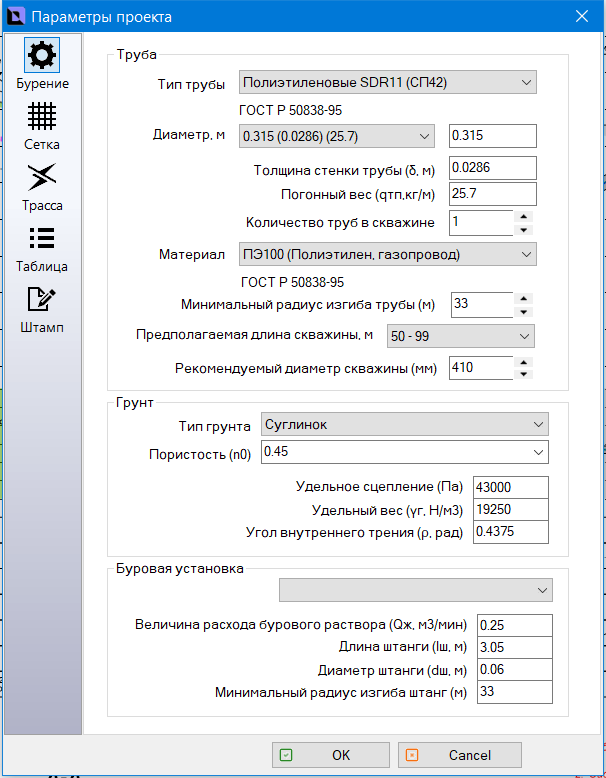This screenshot has width=606, height=778.
Task: Click the ГОСТ Р 50838-95 text under Материал
Action: 292,282
